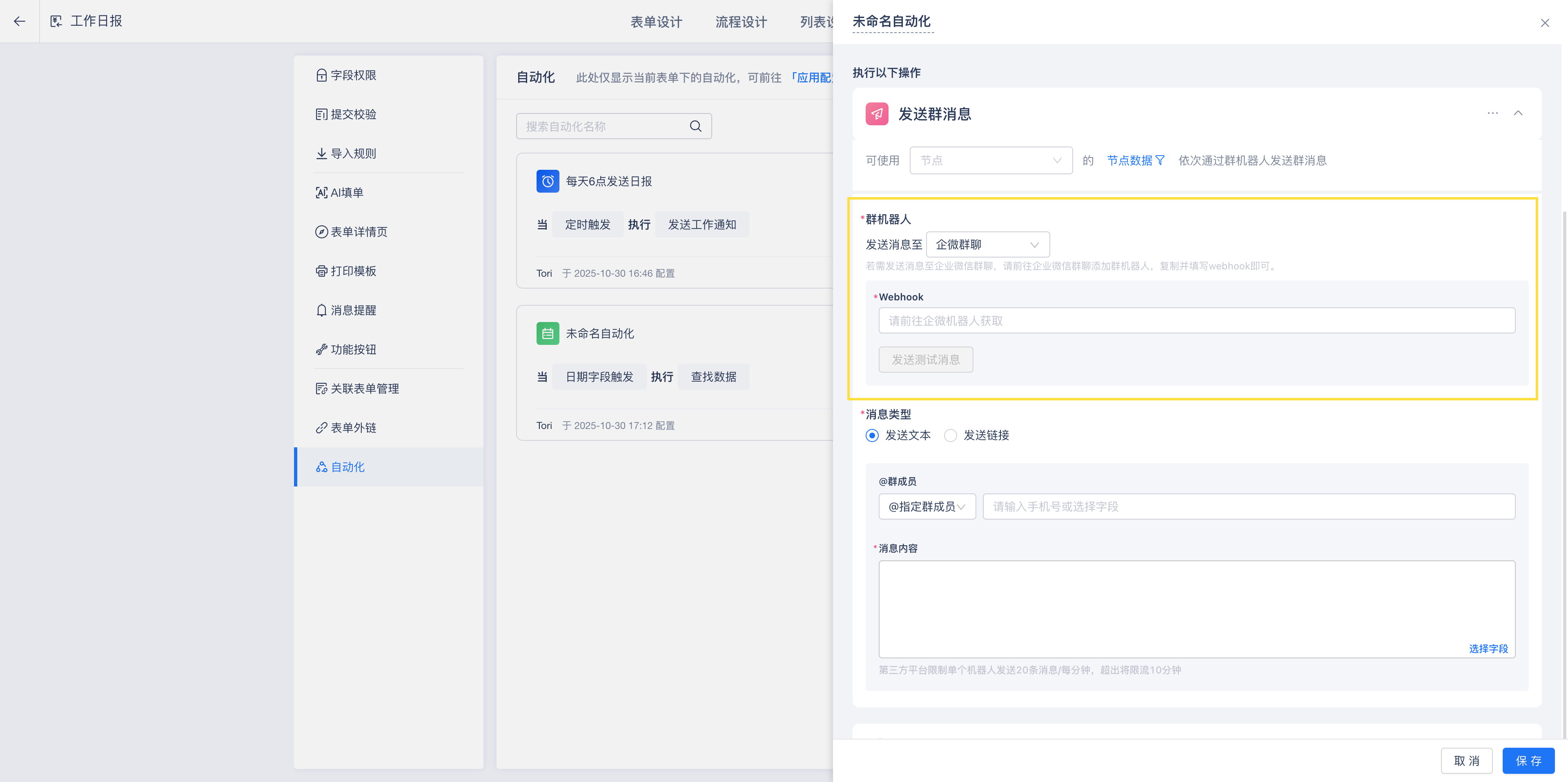Click the filter icon next to 节点数据
Screen dimensions: 1568x782
(x=1160, y=160)
